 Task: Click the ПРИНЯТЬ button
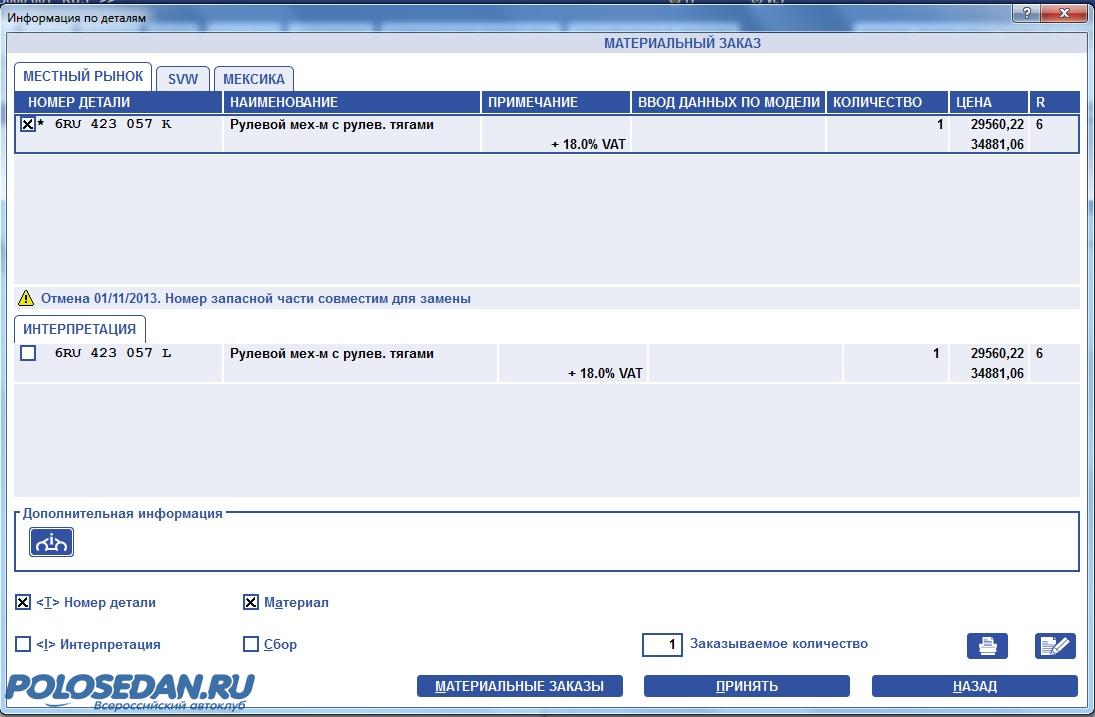pos(746,686)
